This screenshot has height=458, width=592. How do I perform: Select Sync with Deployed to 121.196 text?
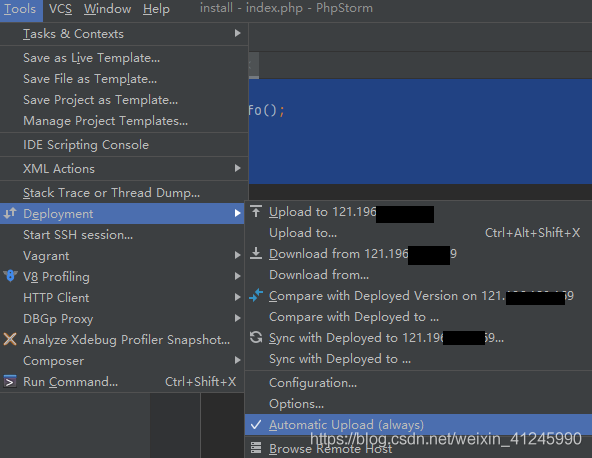[386, 338]
